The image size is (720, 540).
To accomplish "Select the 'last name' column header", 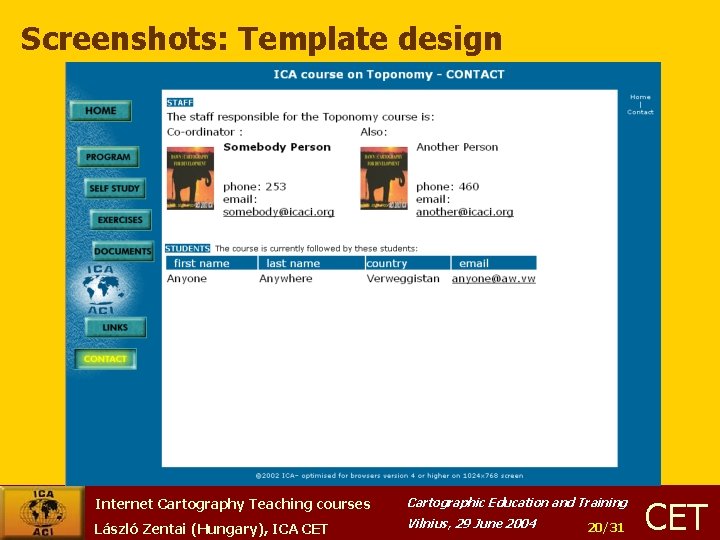I will 311,263.
